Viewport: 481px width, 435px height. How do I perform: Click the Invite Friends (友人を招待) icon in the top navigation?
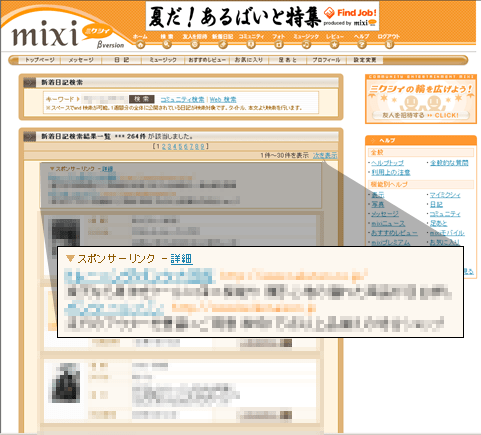click(x=195, y=44)
